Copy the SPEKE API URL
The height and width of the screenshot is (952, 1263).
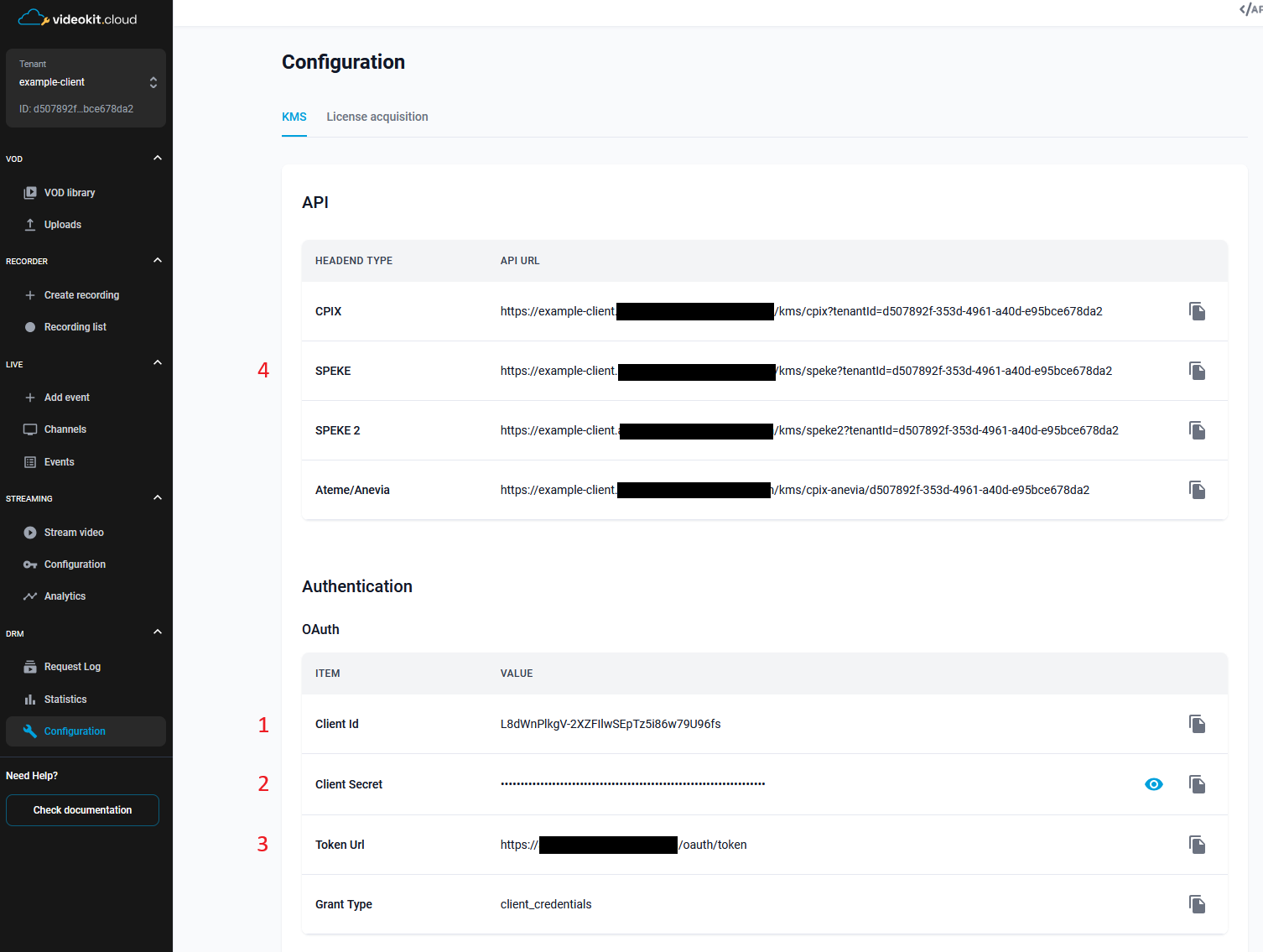tap(1197, 371)
